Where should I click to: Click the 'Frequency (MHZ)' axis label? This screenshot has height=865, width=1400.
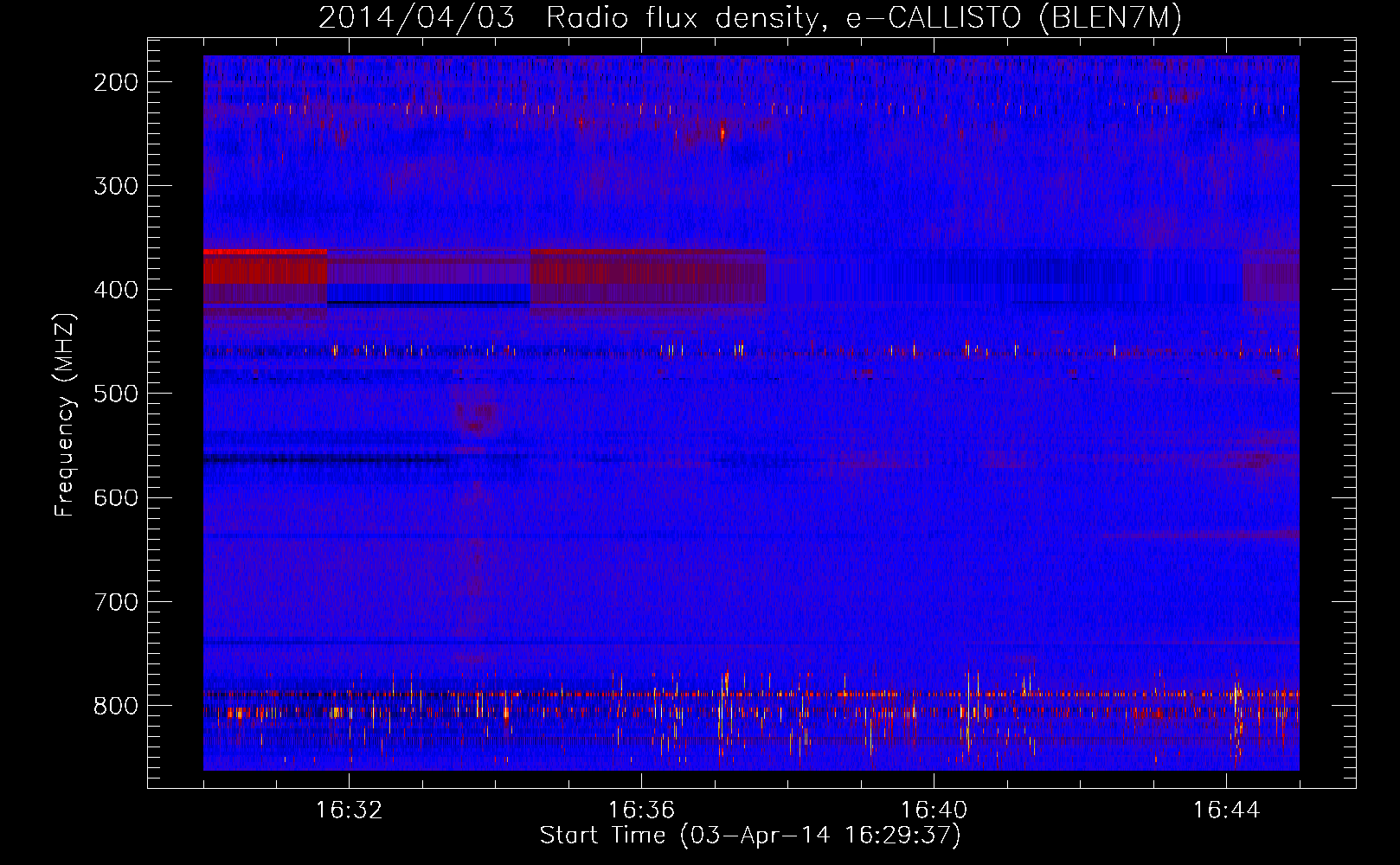[64, 415]
